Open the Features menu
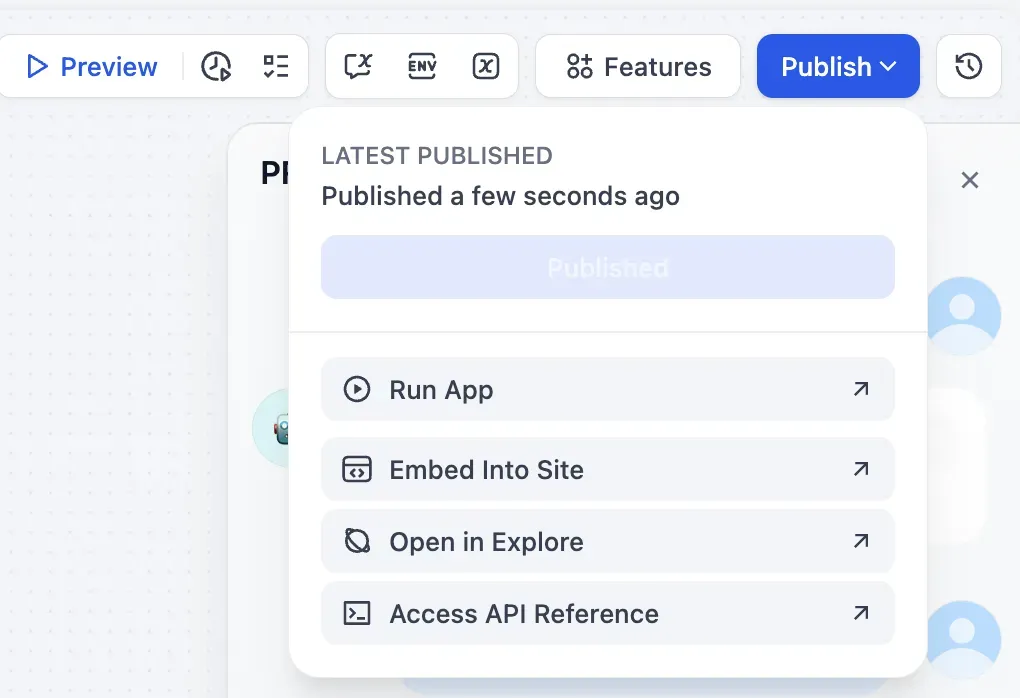The width and height of the screenshot is (1020, 698). [x=637, y=66]
